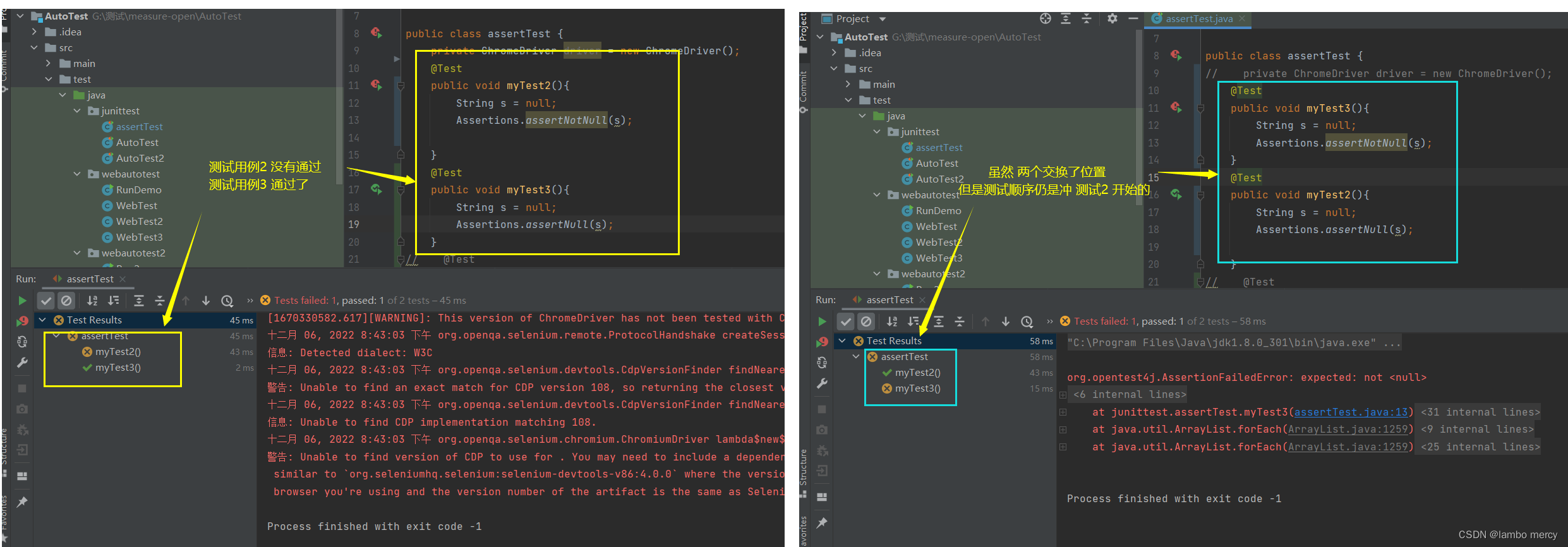The image size is (1568, 547).
Task: Toggle auto-test in right window Run panel
Action: (x=822, y=363)
